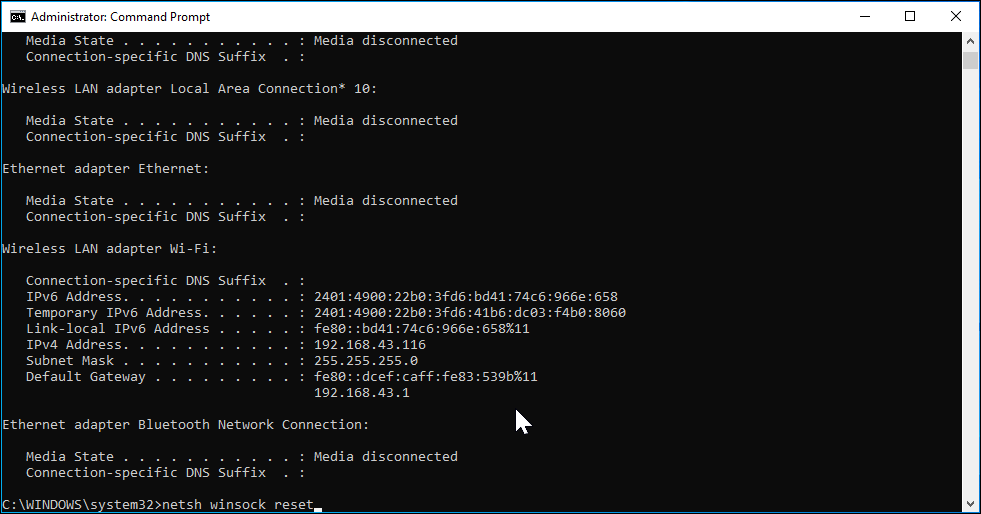The height and width of the screenshot is (514, 981).
Task: Click gateway address fe80::dcef:caff:fe83:539b%11
Action: coord(425,376)
